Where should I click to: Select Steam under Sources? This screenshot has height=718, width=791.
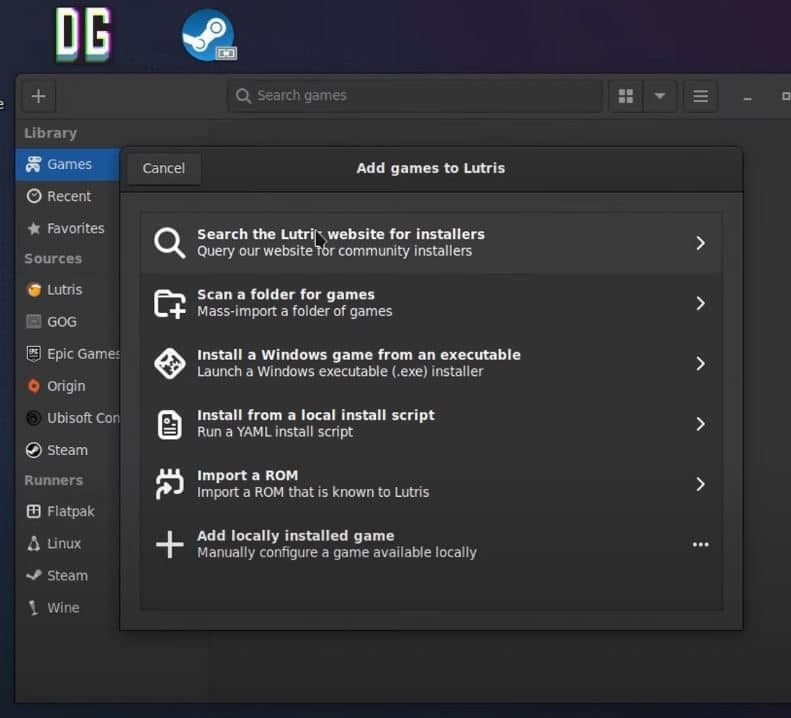click(x=68, y=450)
